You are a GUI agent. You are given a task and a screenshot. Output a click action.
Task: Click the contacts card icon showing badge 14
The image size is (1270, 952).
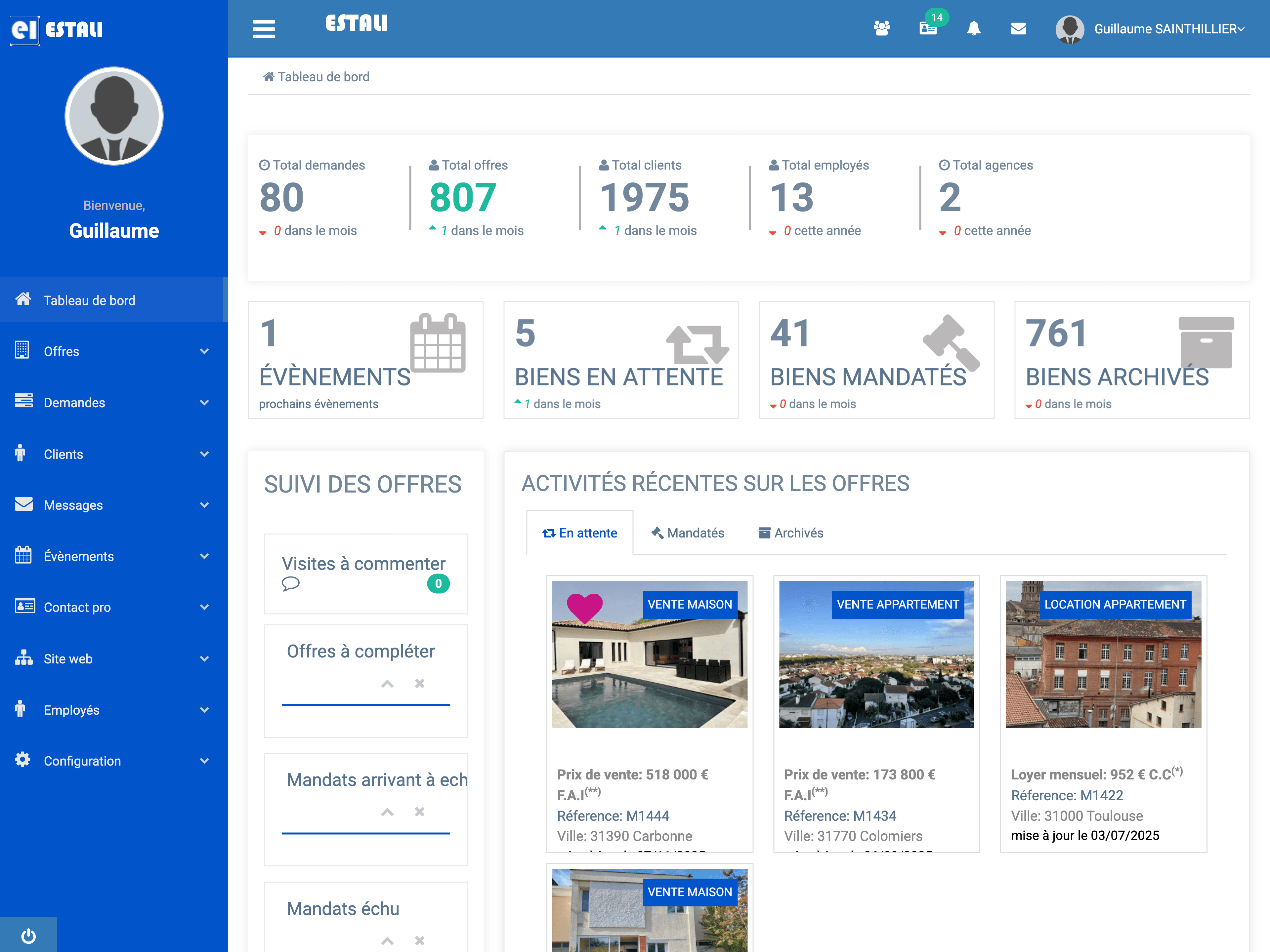(928, 29)
